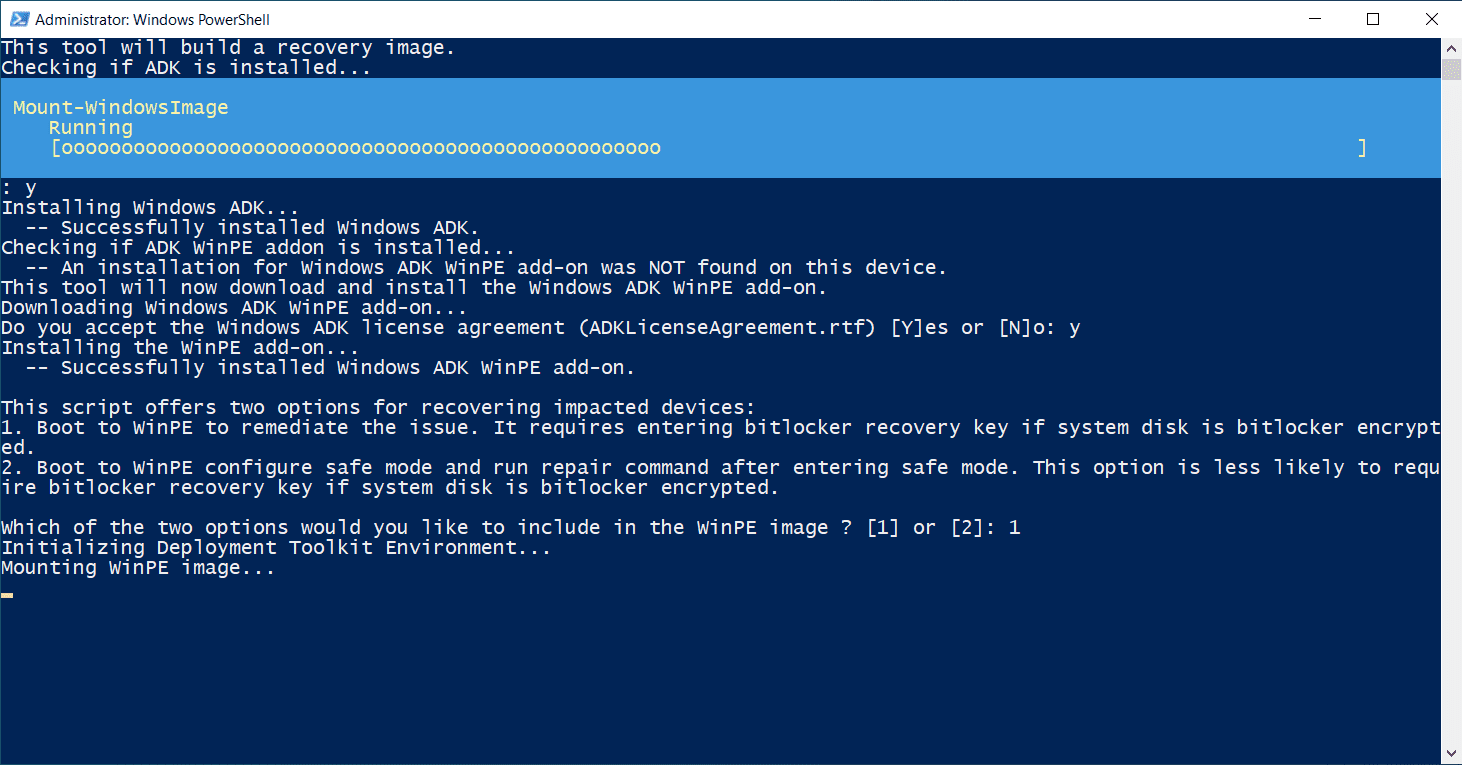The image size is (1462, 765).
Task: Click the scrollbar down arrow
Action: [1451, 752]
